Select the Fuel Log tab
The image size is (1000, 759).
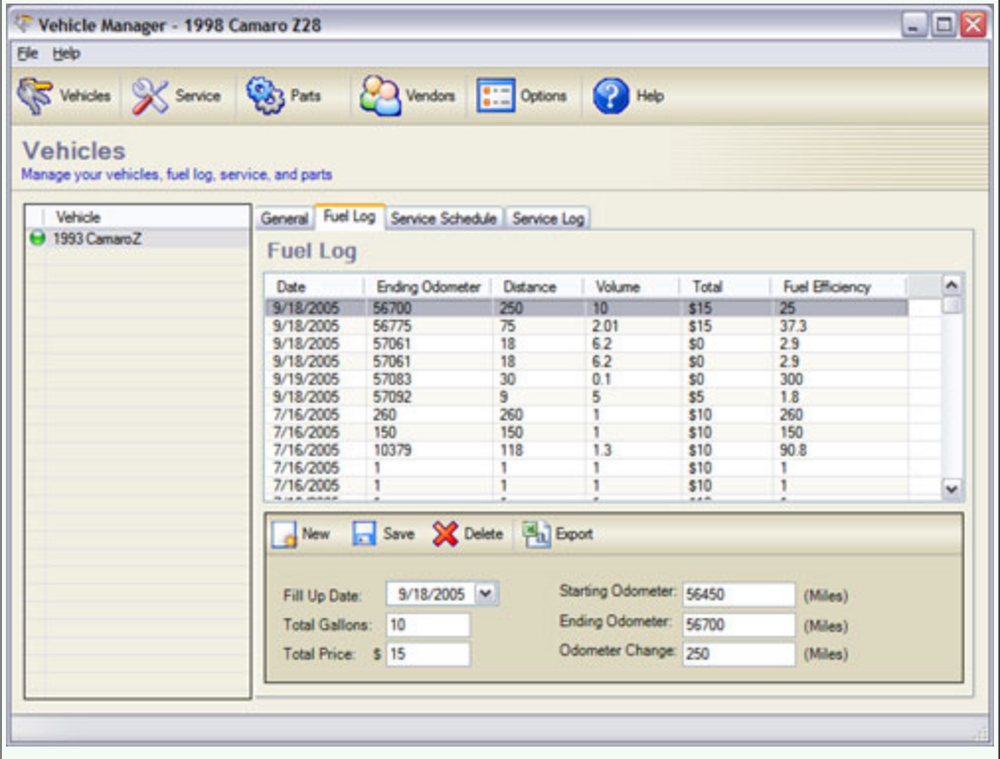349,216
